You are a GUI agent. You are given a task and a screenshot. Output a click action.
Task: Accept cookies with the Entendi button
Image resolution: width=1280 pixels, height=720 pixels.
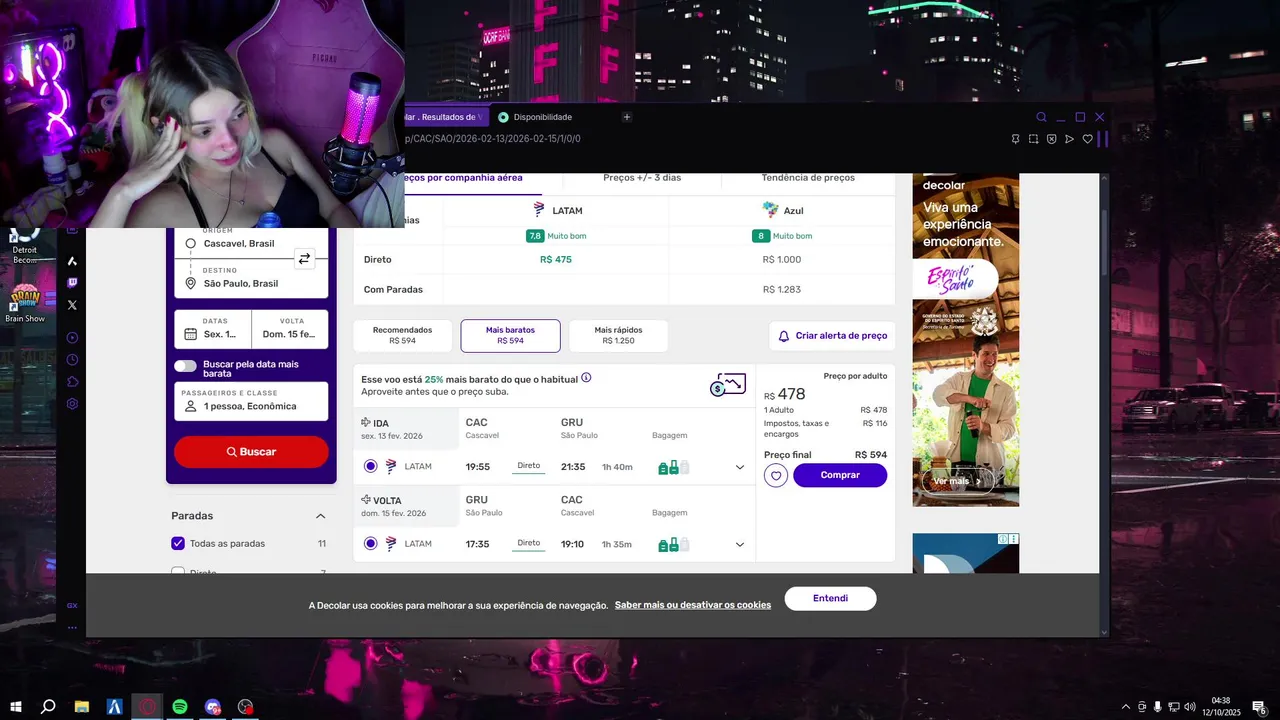coord(830,599)
